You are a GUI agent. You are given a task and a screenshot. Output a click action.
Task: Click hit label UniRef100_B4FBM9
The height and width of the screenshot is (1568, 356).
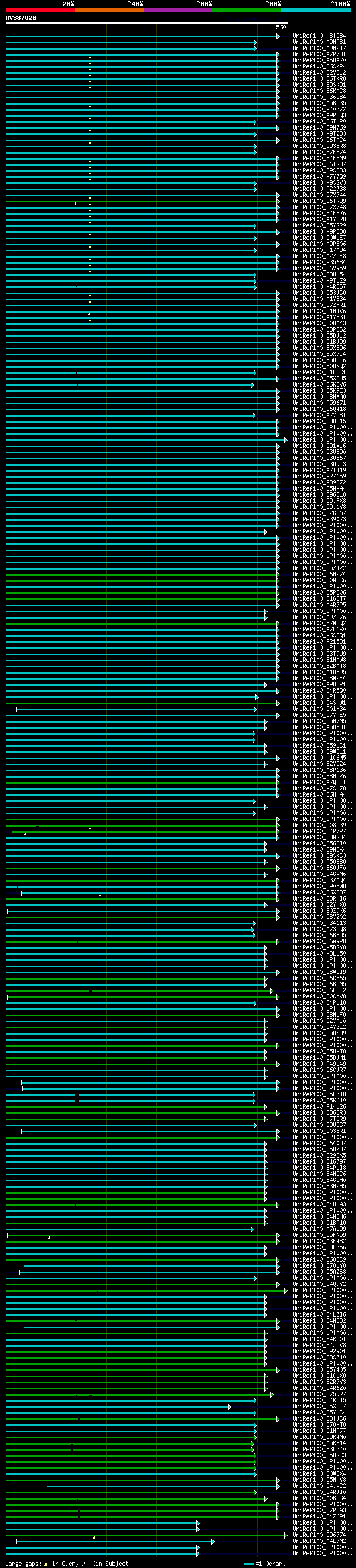[x=319, y=159]
